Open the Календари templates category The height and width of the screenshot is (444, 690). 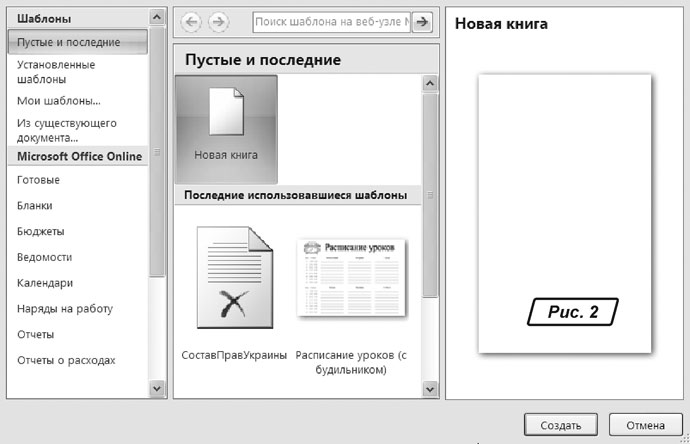pos(45,283)
